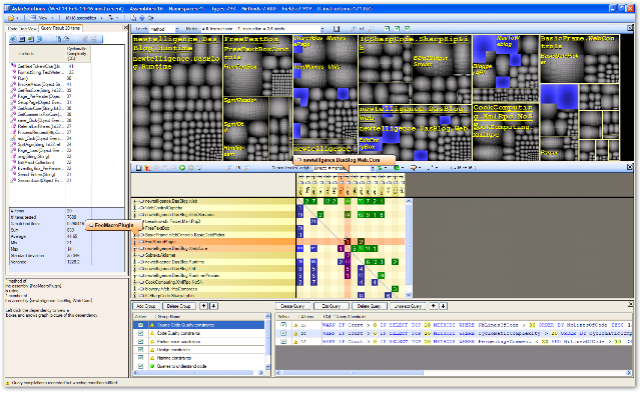The height and width of the screenshot is (393, 640).
Task: Move query down with the down arrow icon
Action: pos(443,306)
